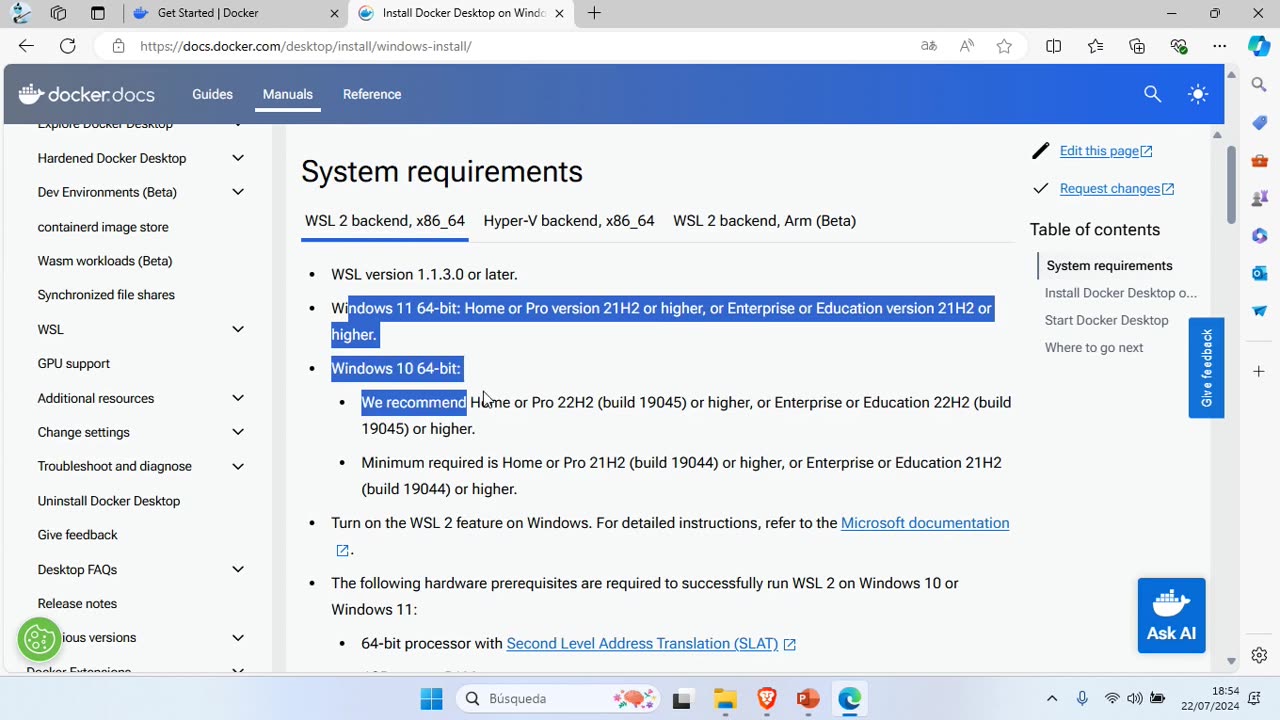Viewport: 1280px width, 720px height.
Task: Reload the page with Refresh icon
Action: [68, 46]
